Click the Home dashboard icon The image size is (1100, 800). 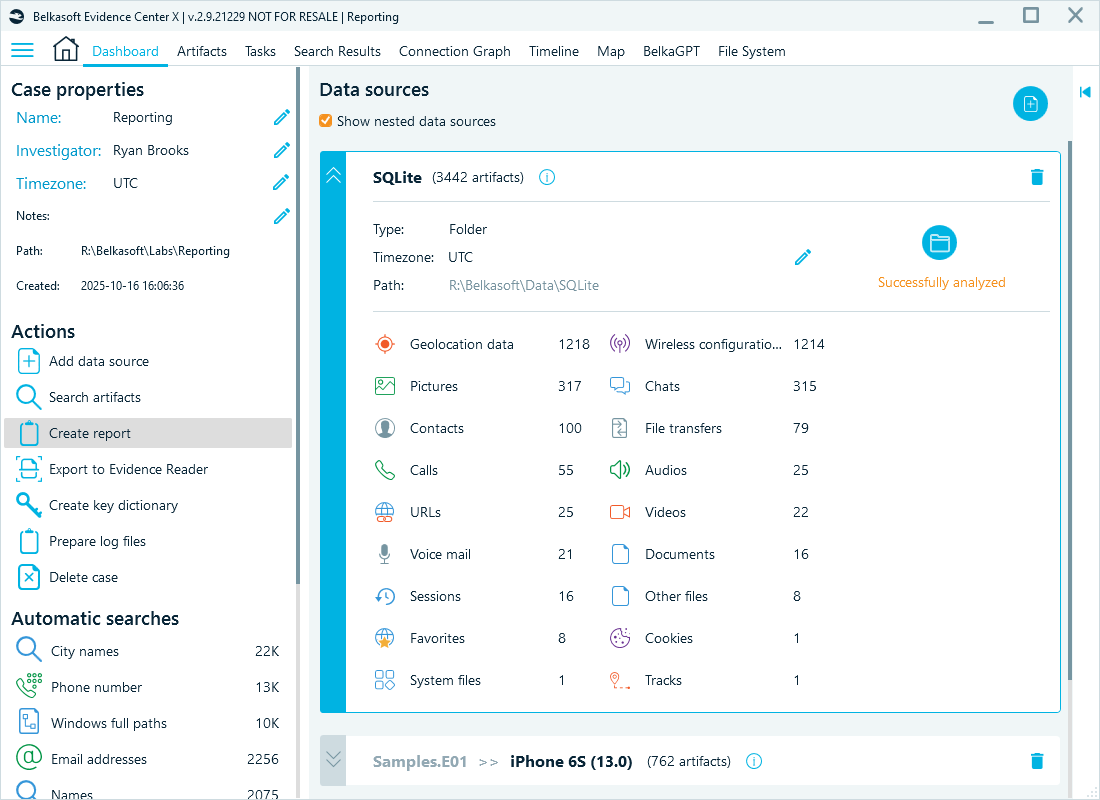tap(65, 48)
